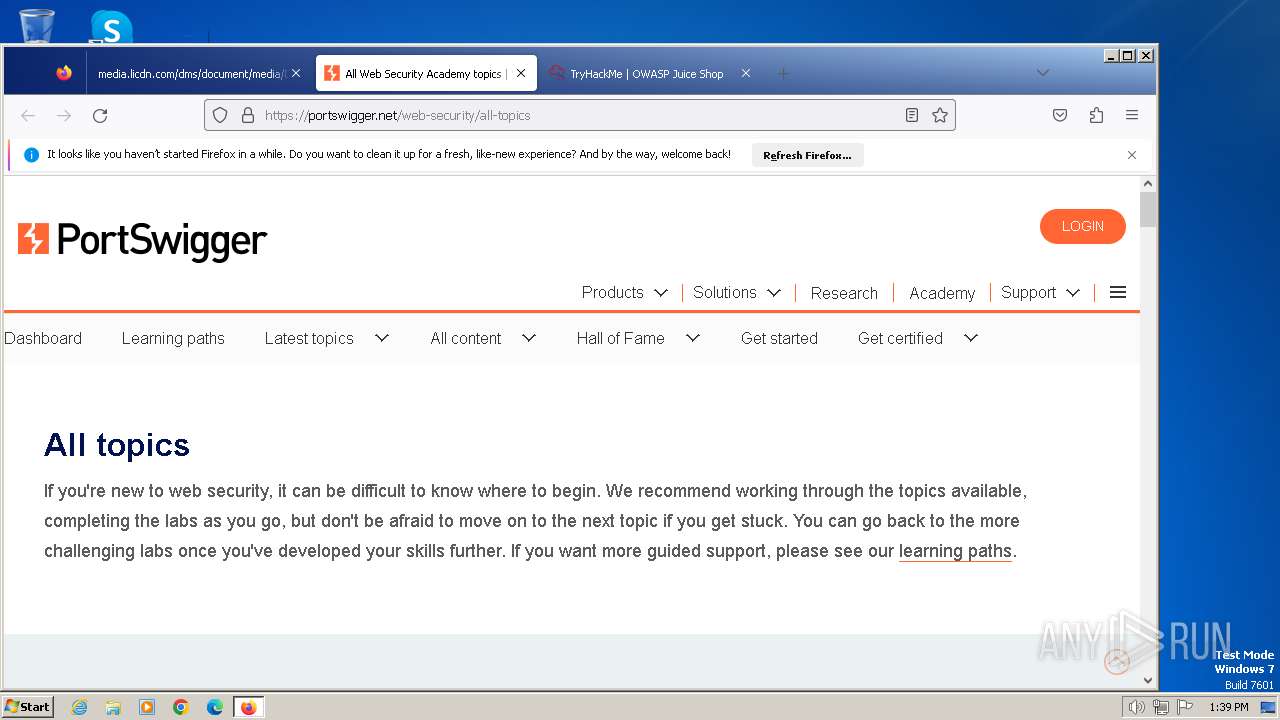Launch Microsoft Edge from the taskbar
The width and height of the screenshot is (1280, 720).
(215, 707)
